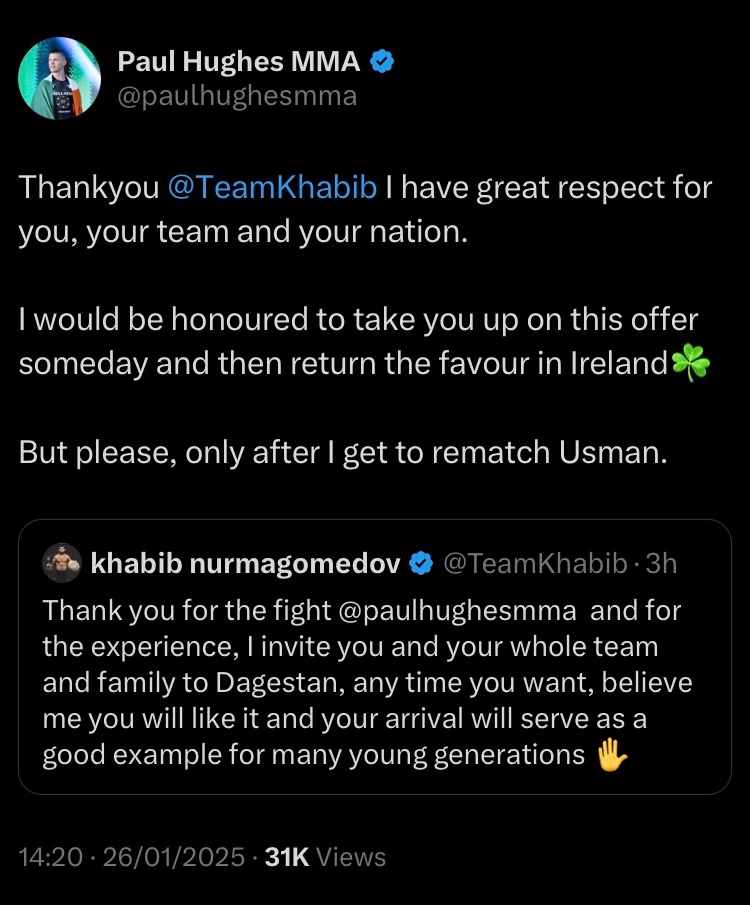
Task: Click verified badge beside Paul Hughes MMA
Action: click(x=382, y=61)
